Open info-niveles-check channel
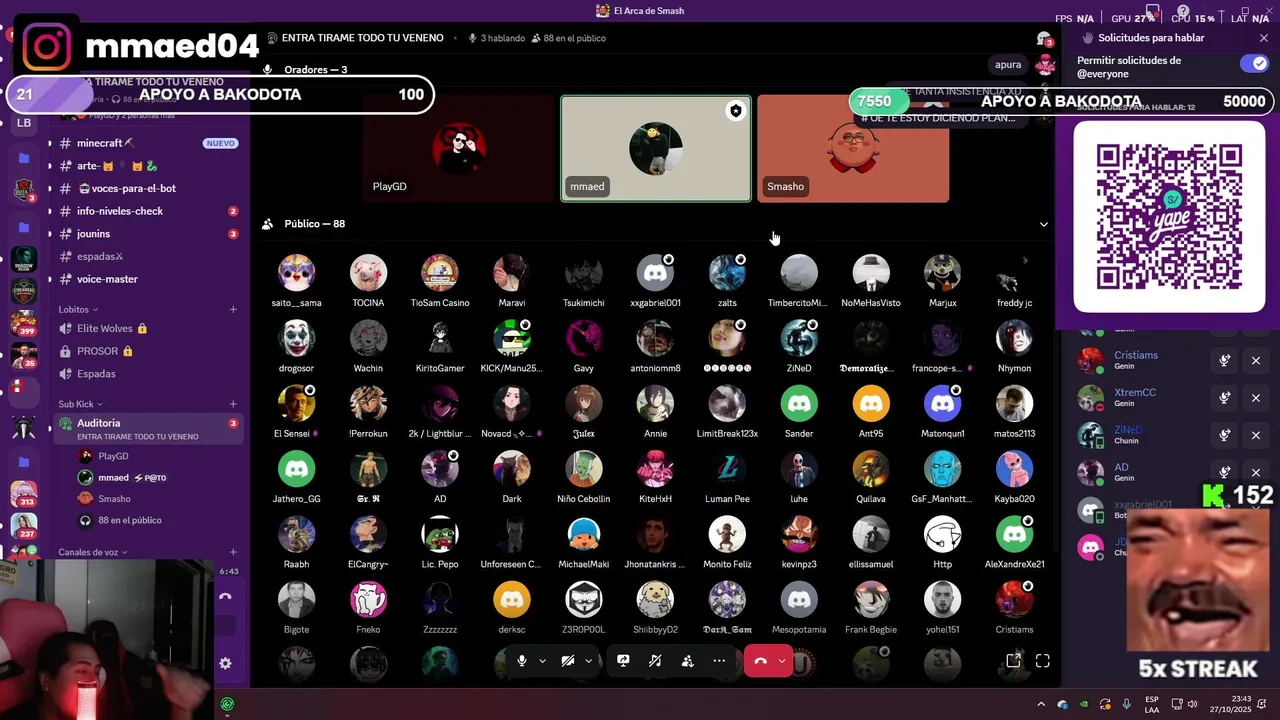The height and width of the screenshot is (720, 1280). click(x=148, y=211)
